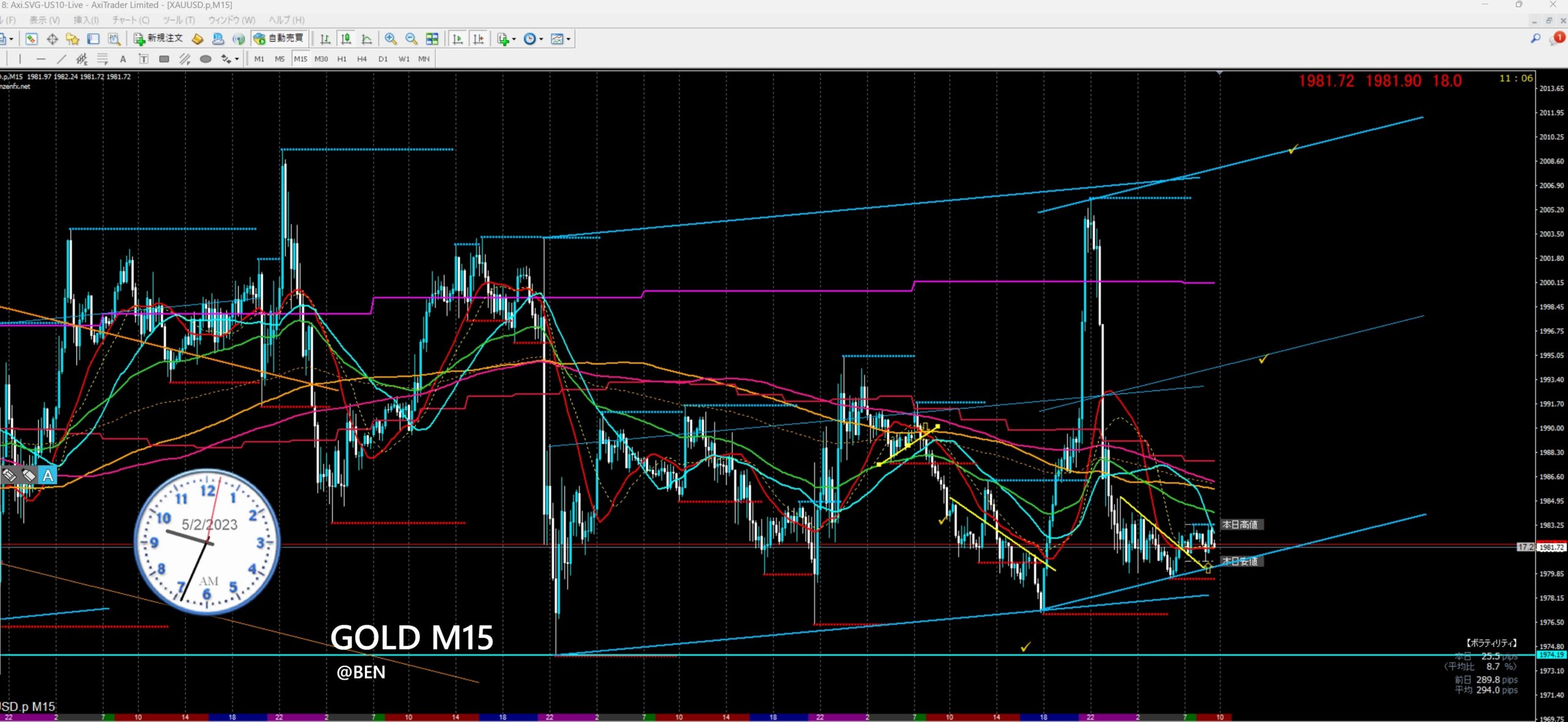The height and width of the screenshot is (722, 1568).
Task: Select the trendline drawing tool
Action: pos(61,59)
